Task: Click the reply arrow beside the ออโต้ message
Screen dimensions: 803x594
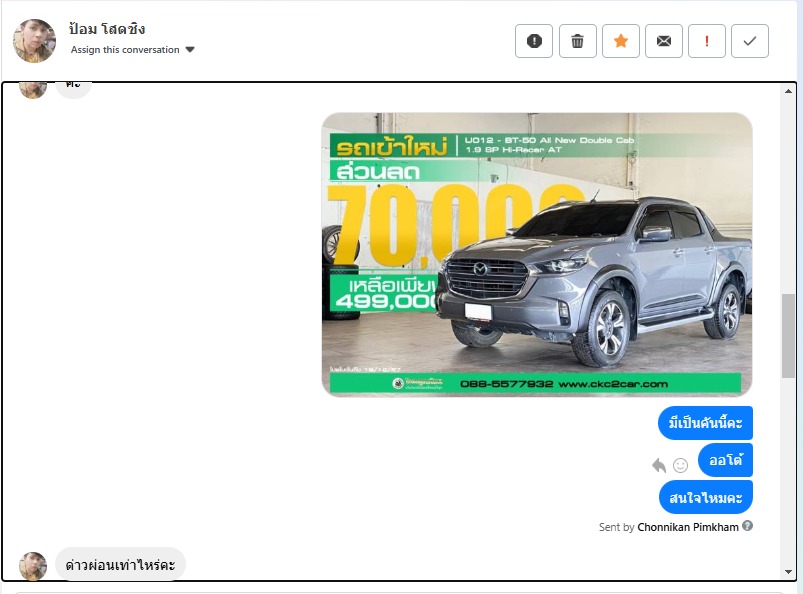Action: click(x=659, y=465)
